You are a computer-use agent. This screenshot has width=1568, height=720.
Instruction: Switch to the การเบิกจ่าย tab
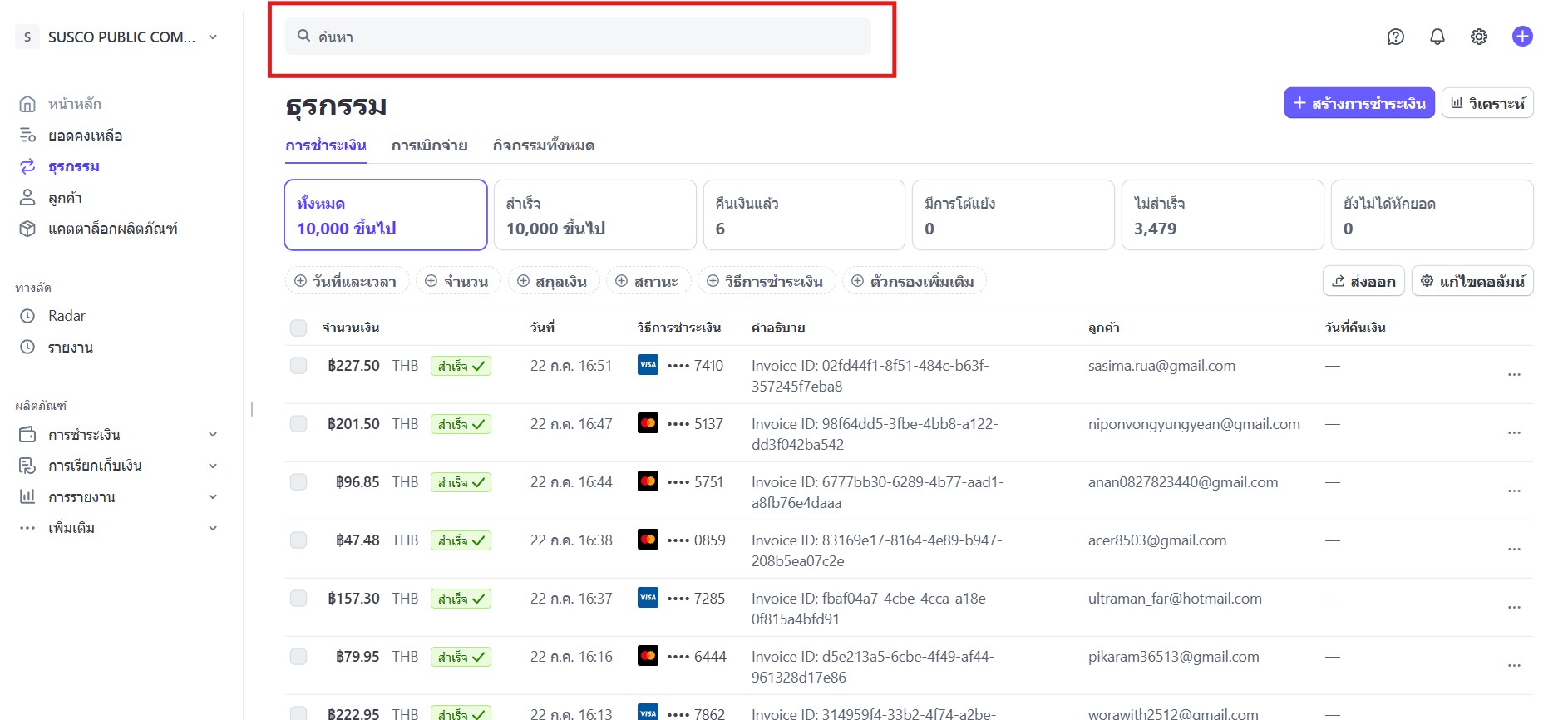point(429,145)
